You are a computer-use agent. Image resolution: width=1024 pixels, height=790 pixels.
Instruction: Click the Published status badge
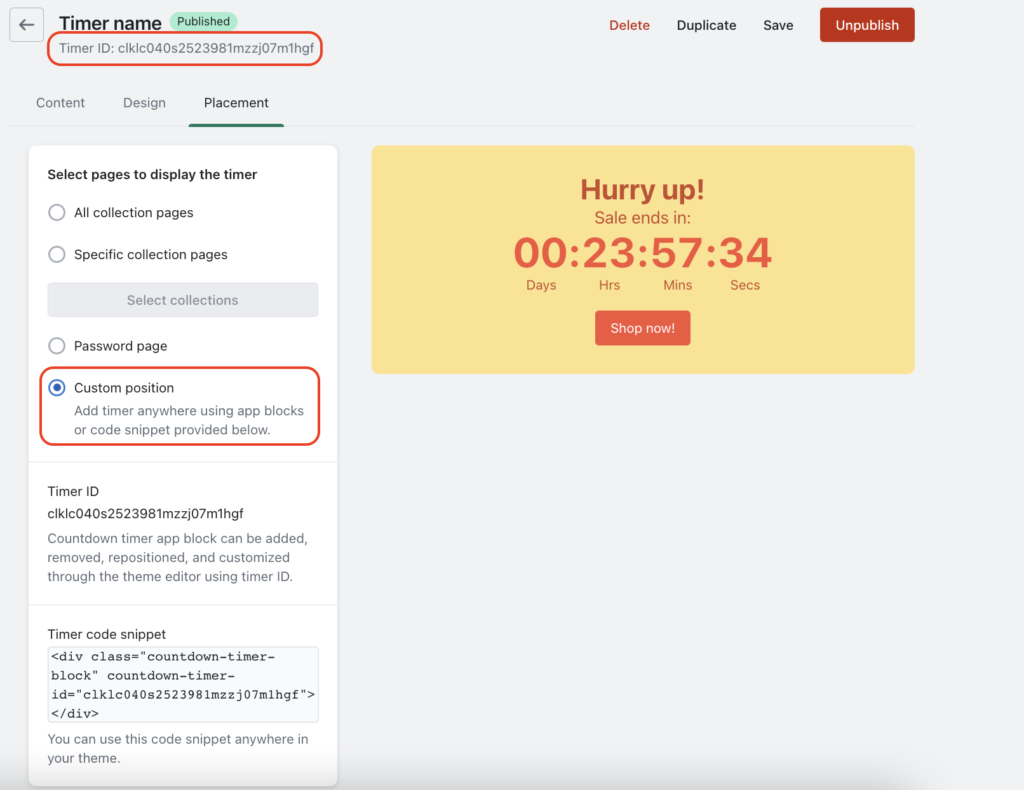tap(203, 21)
